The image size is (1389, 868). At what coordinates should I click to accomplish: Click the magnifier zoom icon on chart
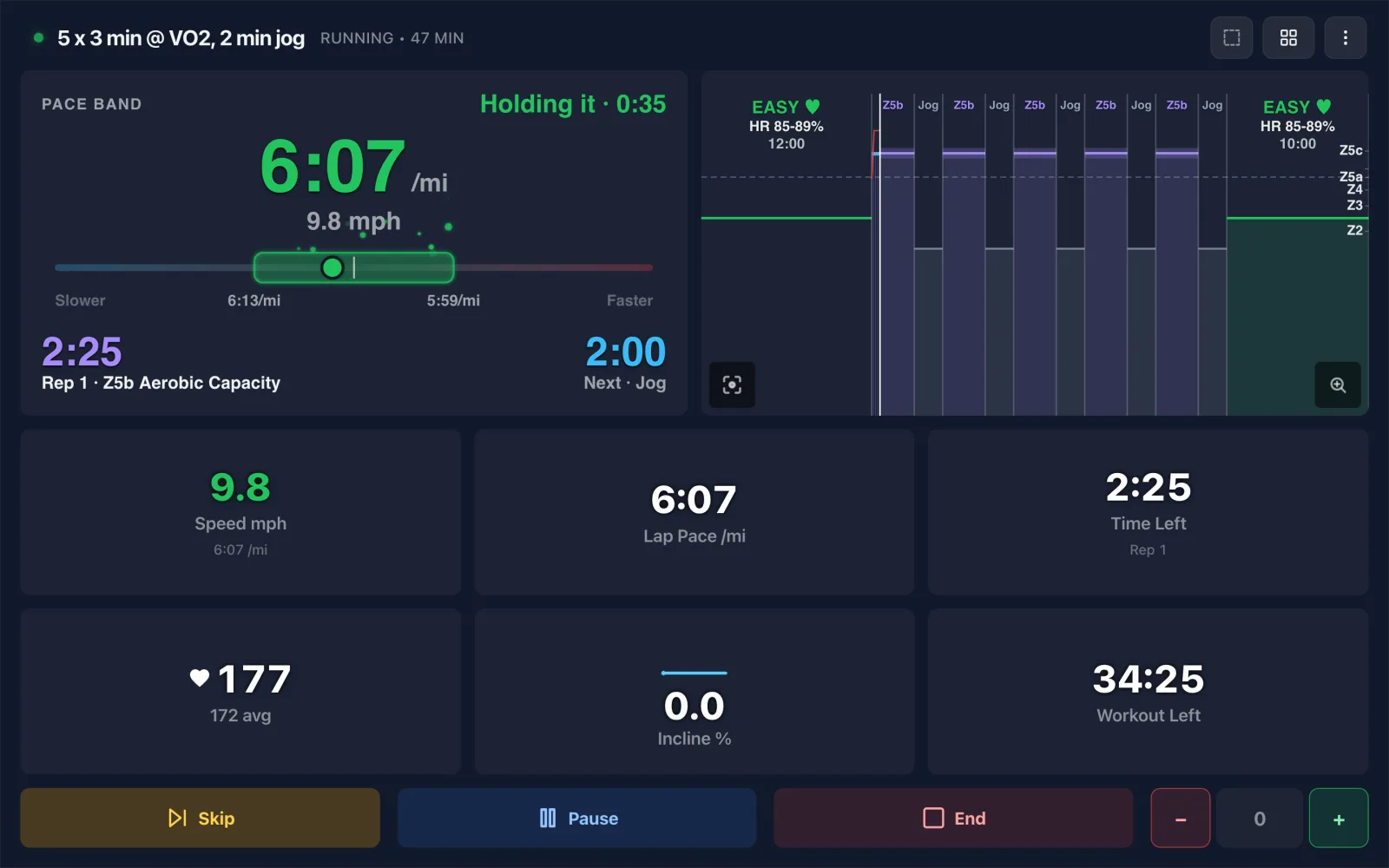click(x=1338, y=385)
